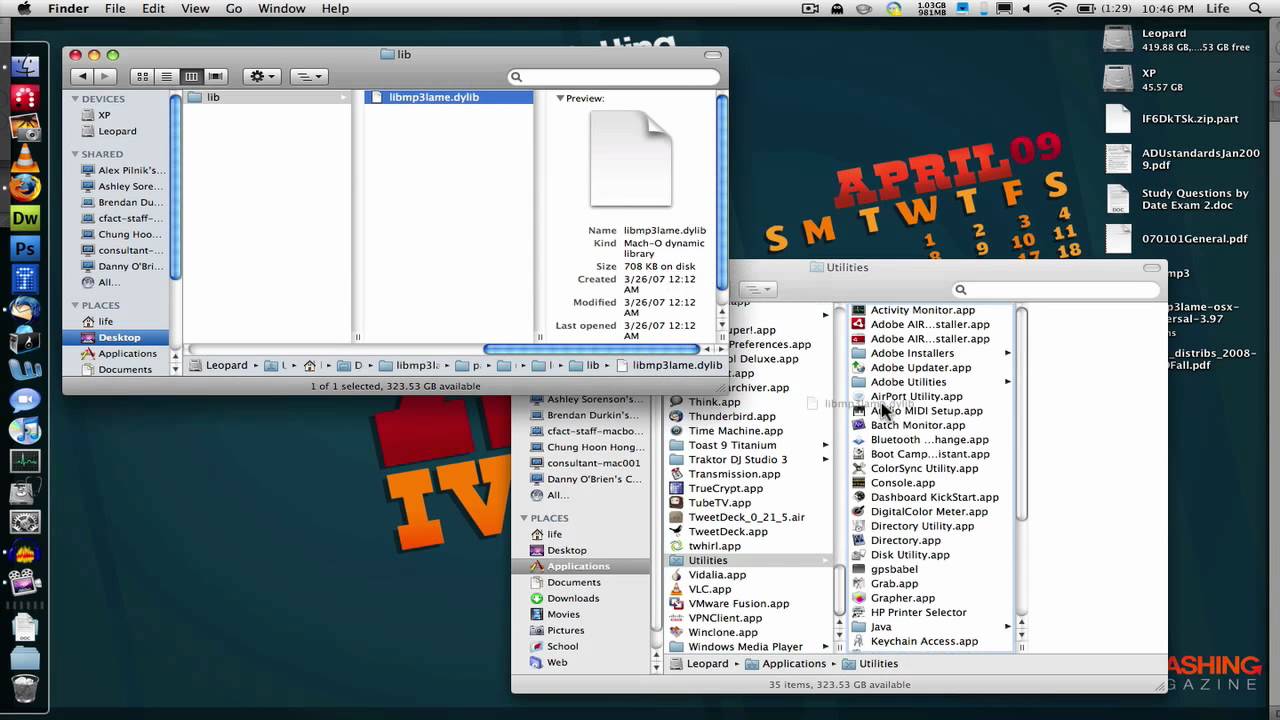Open the Edit menu
Viewport: 1280px width, 720px height.
click(x=153, y=9)
